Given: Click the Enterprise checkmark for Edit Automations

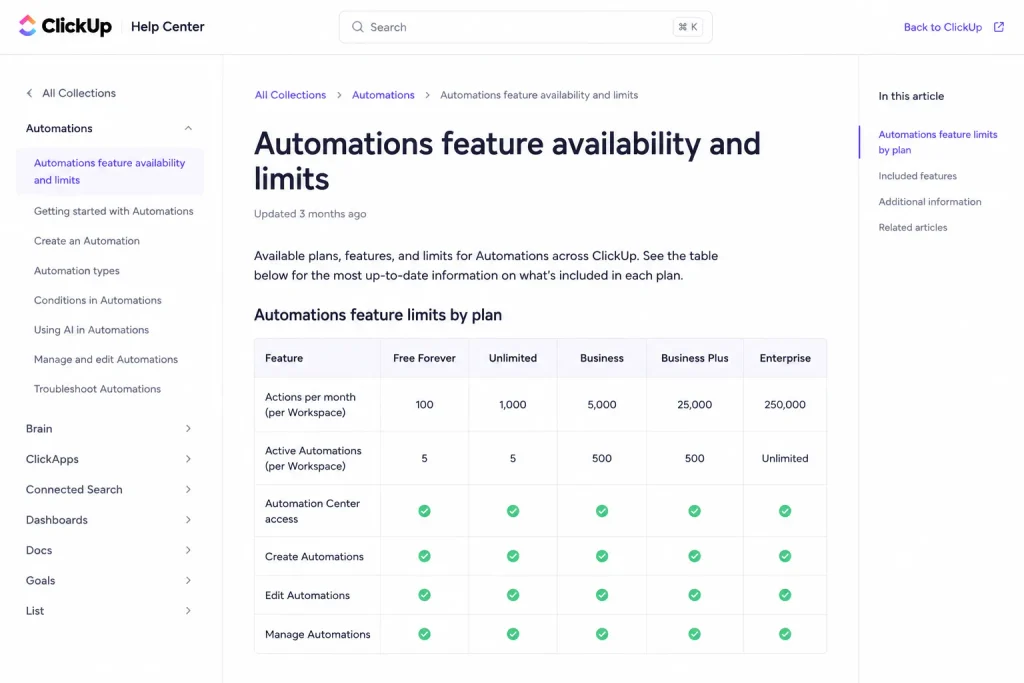Looking at the screenshot, I should (x=785, y=595).
